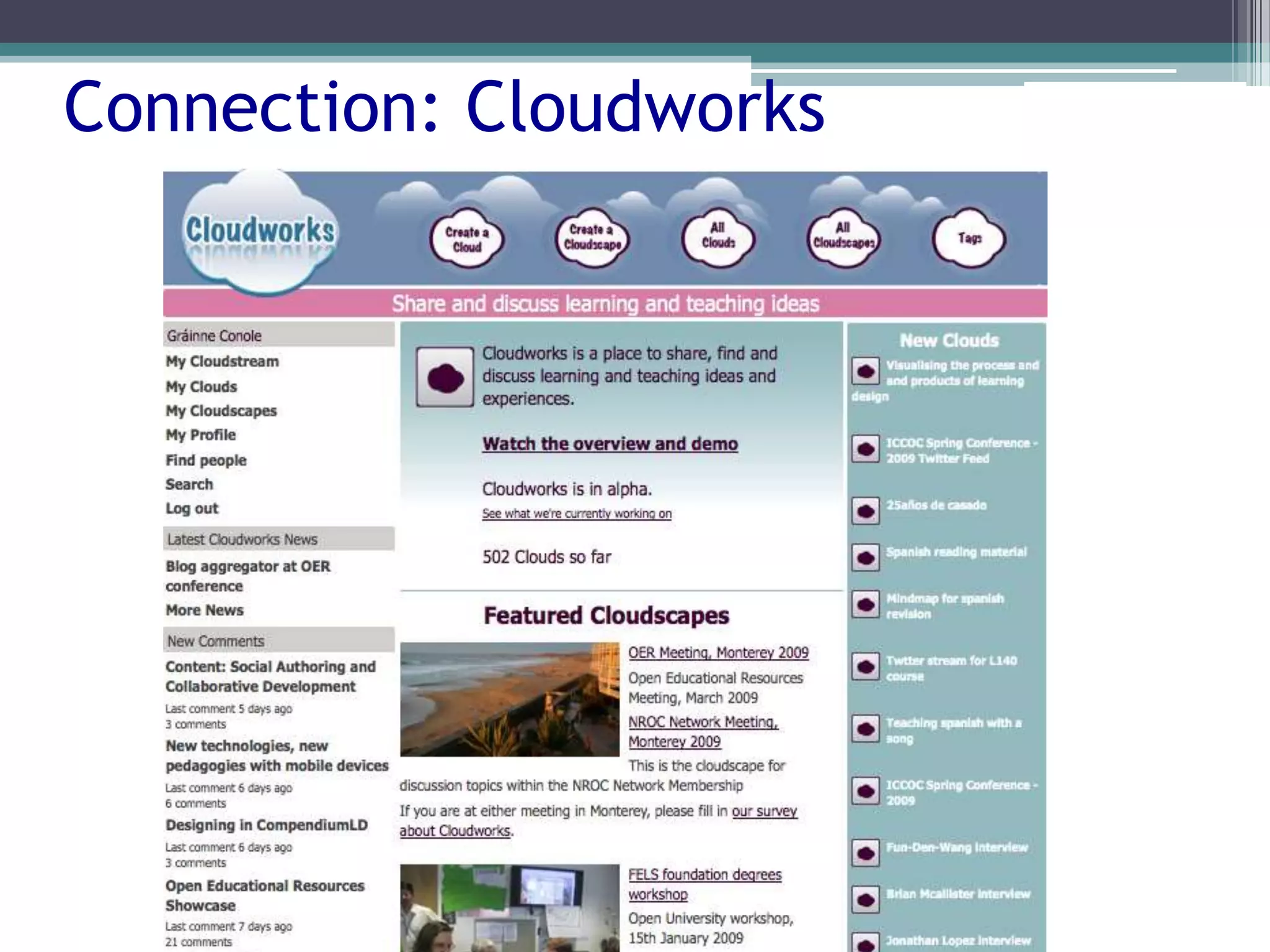Screen dimensions: 1270x952
Task: Open OER Meeting, Monterey 2009 cloudscape
Action: tap(718, 653)
